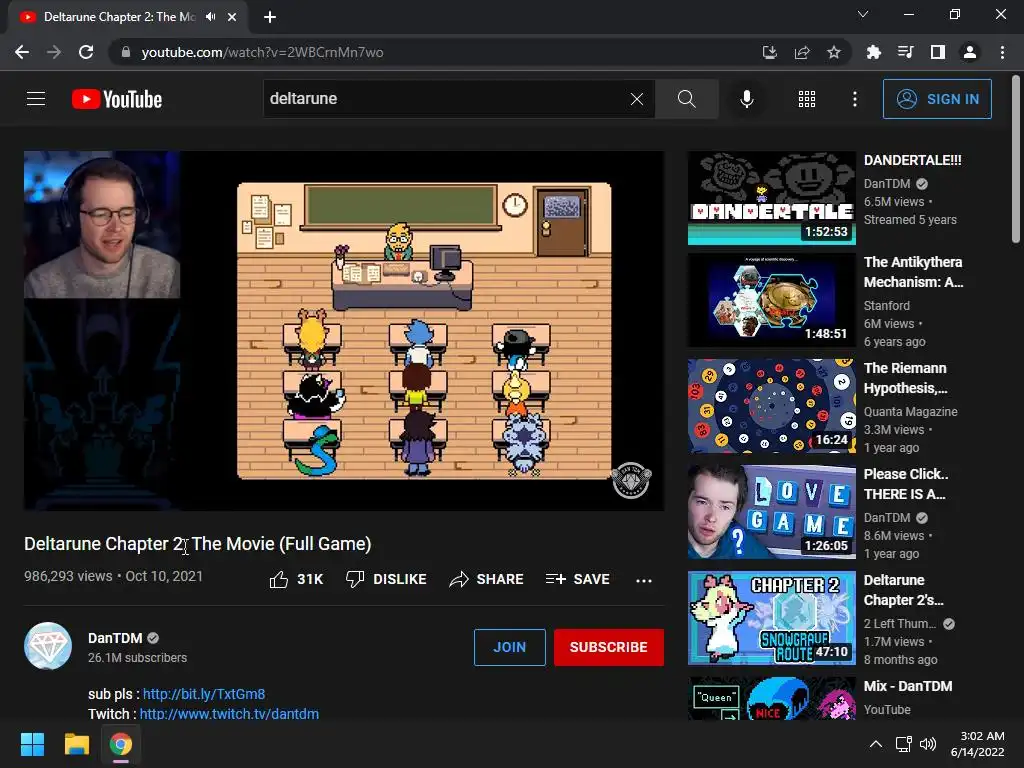
Task: Go forward with browser forward arrow
Action: coord(54,52)
